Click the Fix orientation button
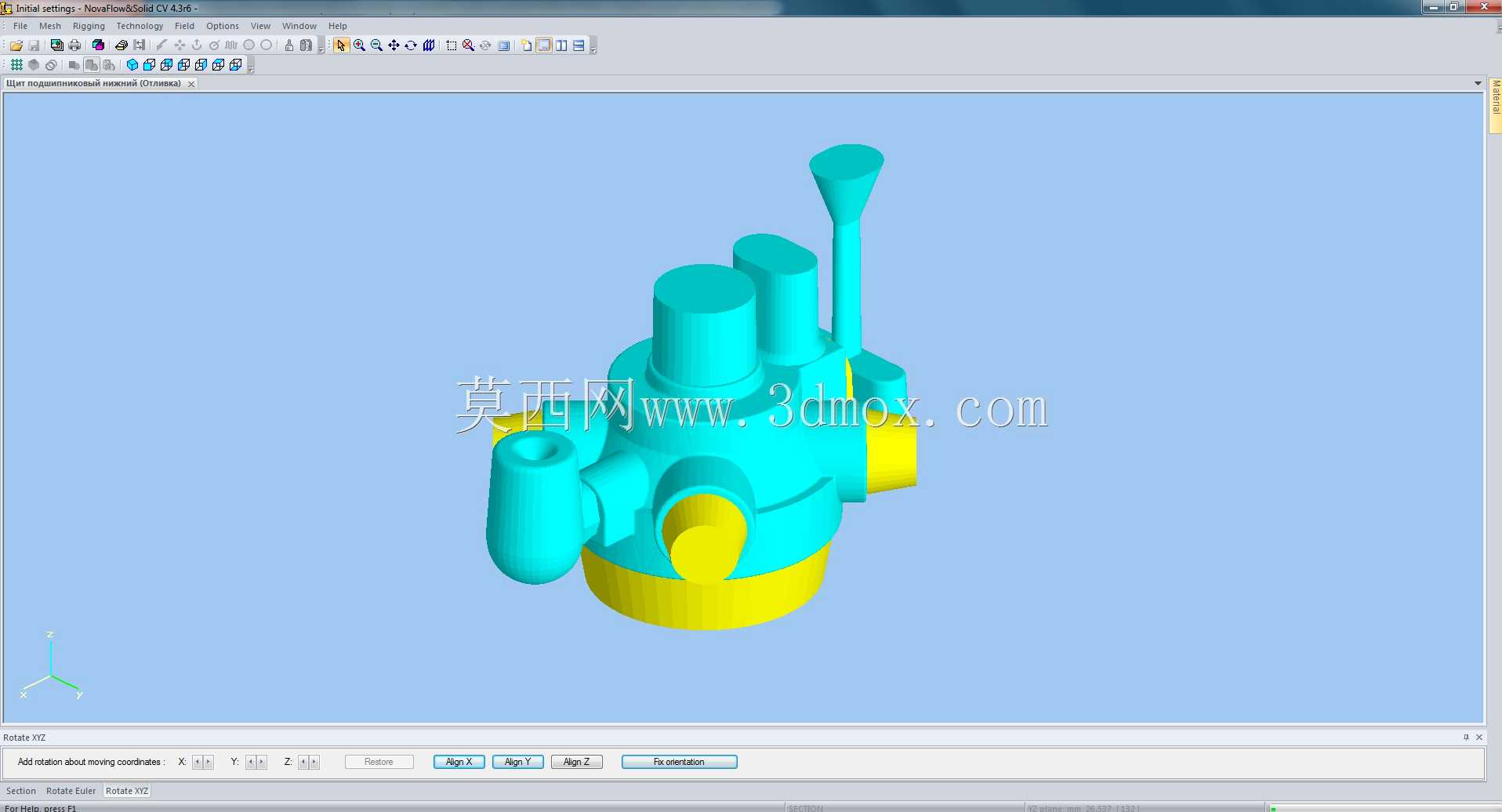This screenshot has height=812, width=1502. coord(679,762)
